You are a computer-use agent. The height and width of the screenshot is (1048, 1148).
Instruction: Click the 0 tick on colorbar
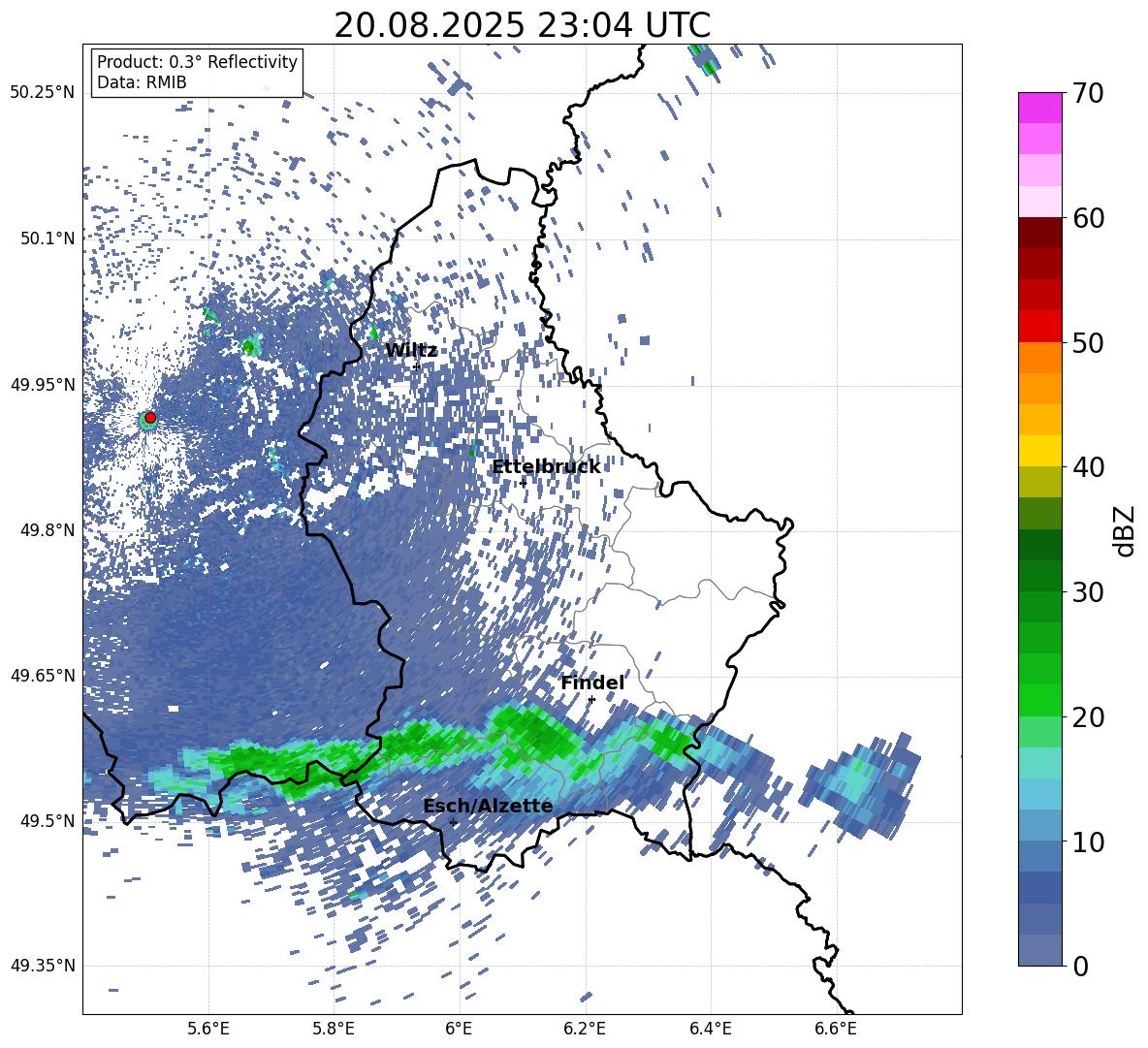pyautogui.click(x=1080, y=966)
